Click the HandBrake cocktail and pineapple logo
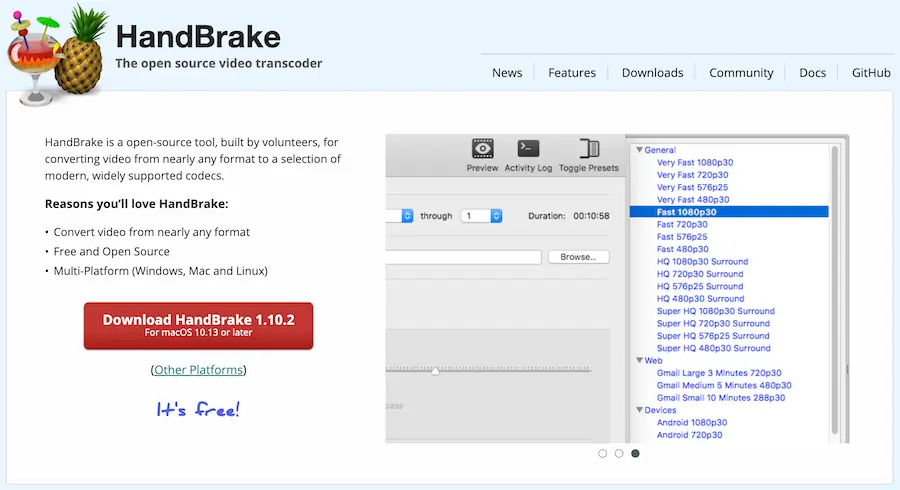Screen dimensions: 900x490 tap(57, 56)
